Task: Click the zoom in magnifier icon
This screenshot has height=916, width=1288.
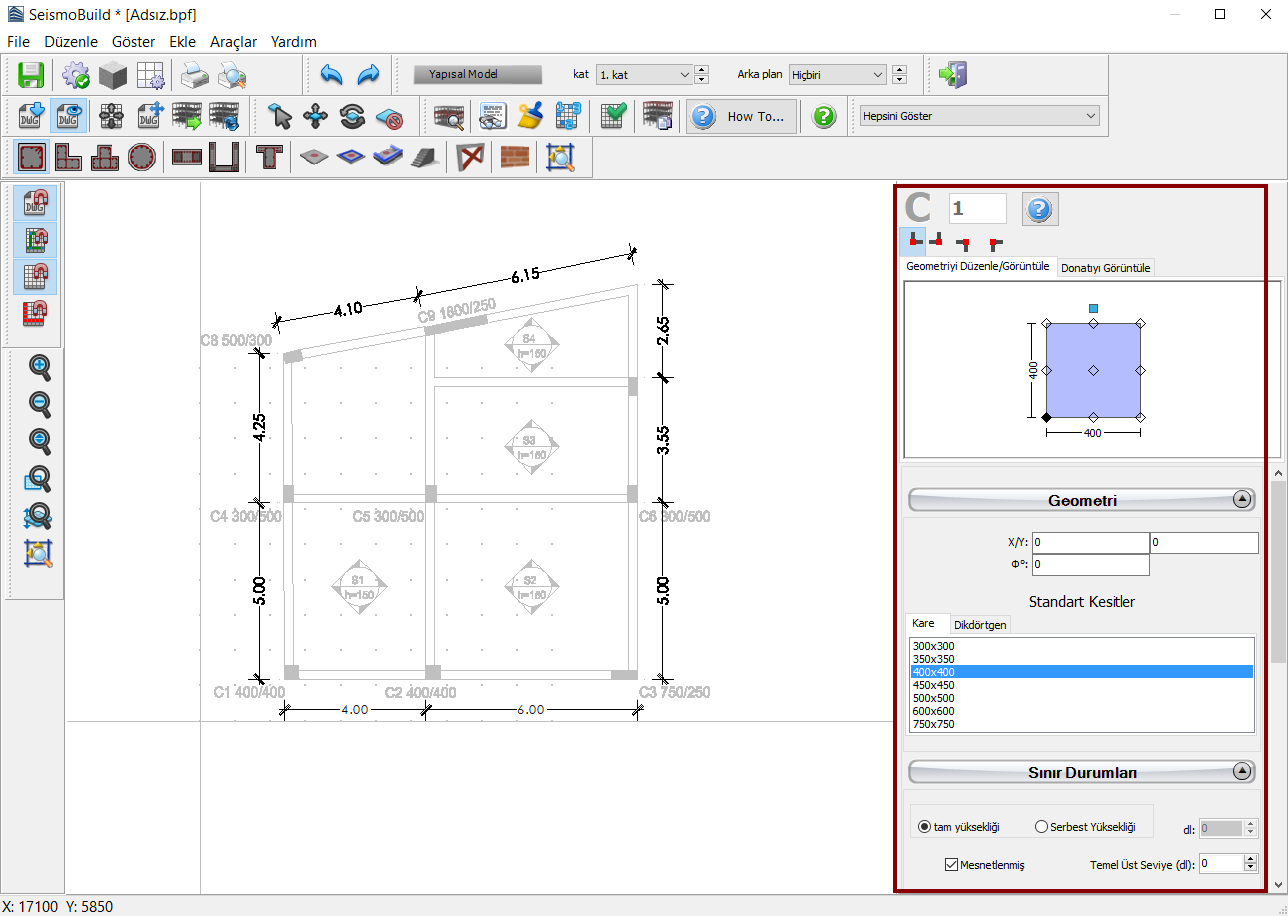Action: pos(40,368)
